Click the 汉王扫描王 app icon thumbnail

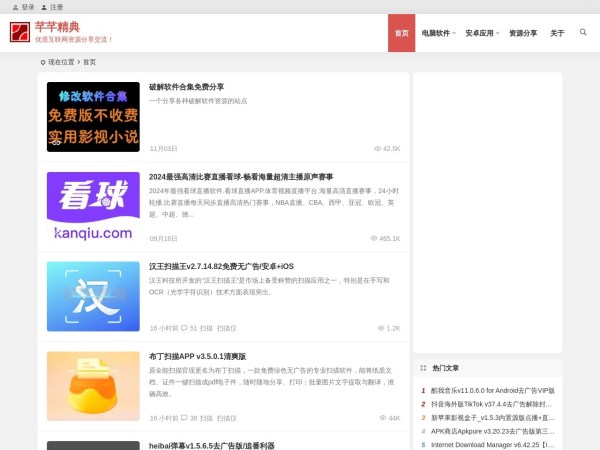pos(93,296)
